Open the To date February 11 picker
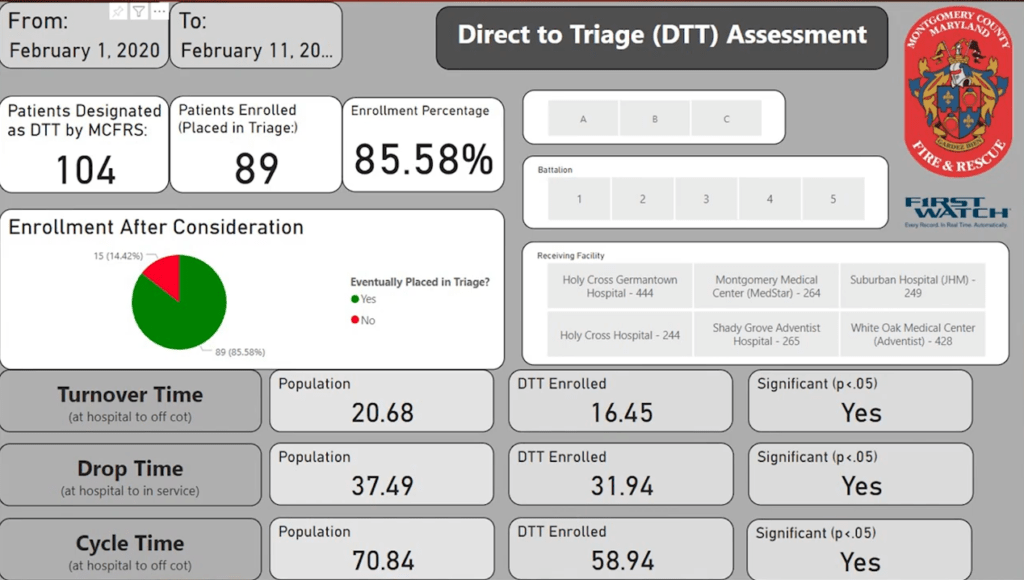The width and height of the screenshot is (1024, 580). click(x=257, y=50)
